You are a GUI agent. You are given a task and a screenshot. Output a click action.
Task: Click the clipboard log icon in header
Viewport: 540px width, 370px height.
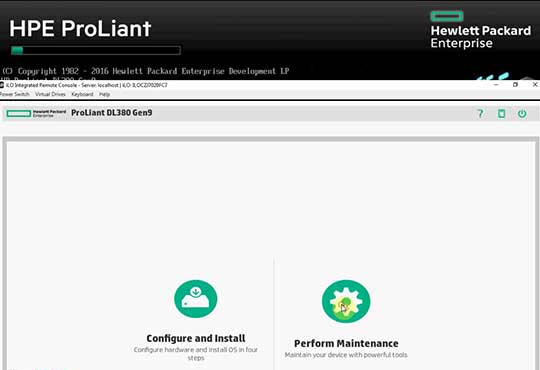[501, 113]
